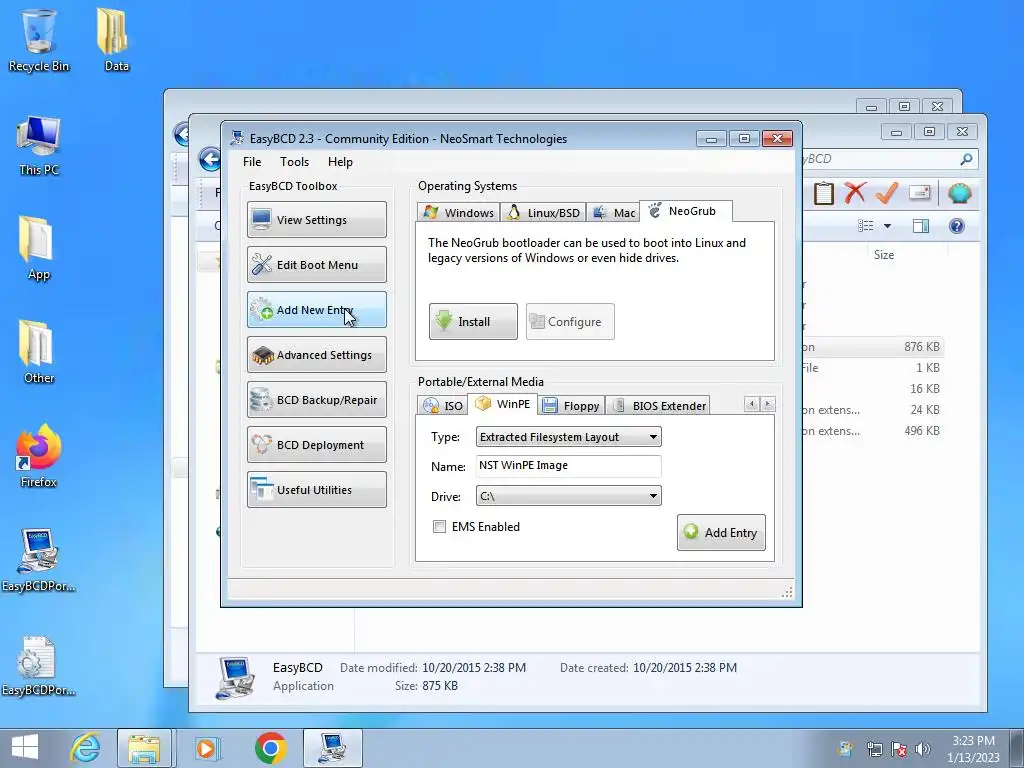Switch to the BIOS Extender tab

click(660, 406)
